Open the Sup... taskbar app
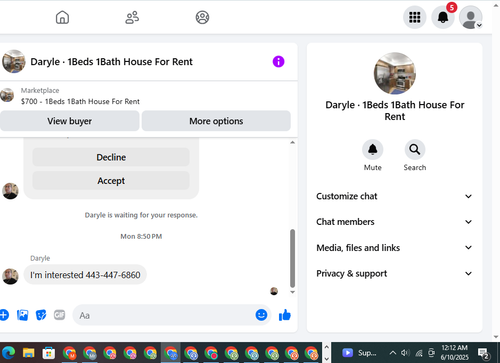Viewport: 500px width, 363px height. click(x=359, y=353)
